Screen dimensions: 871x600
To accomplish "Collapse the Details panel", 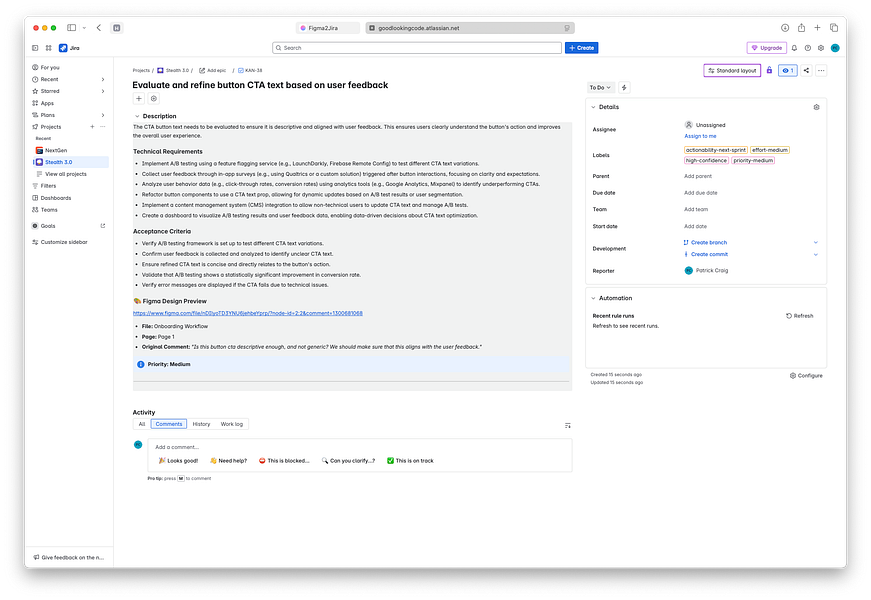I will point(594,107).
